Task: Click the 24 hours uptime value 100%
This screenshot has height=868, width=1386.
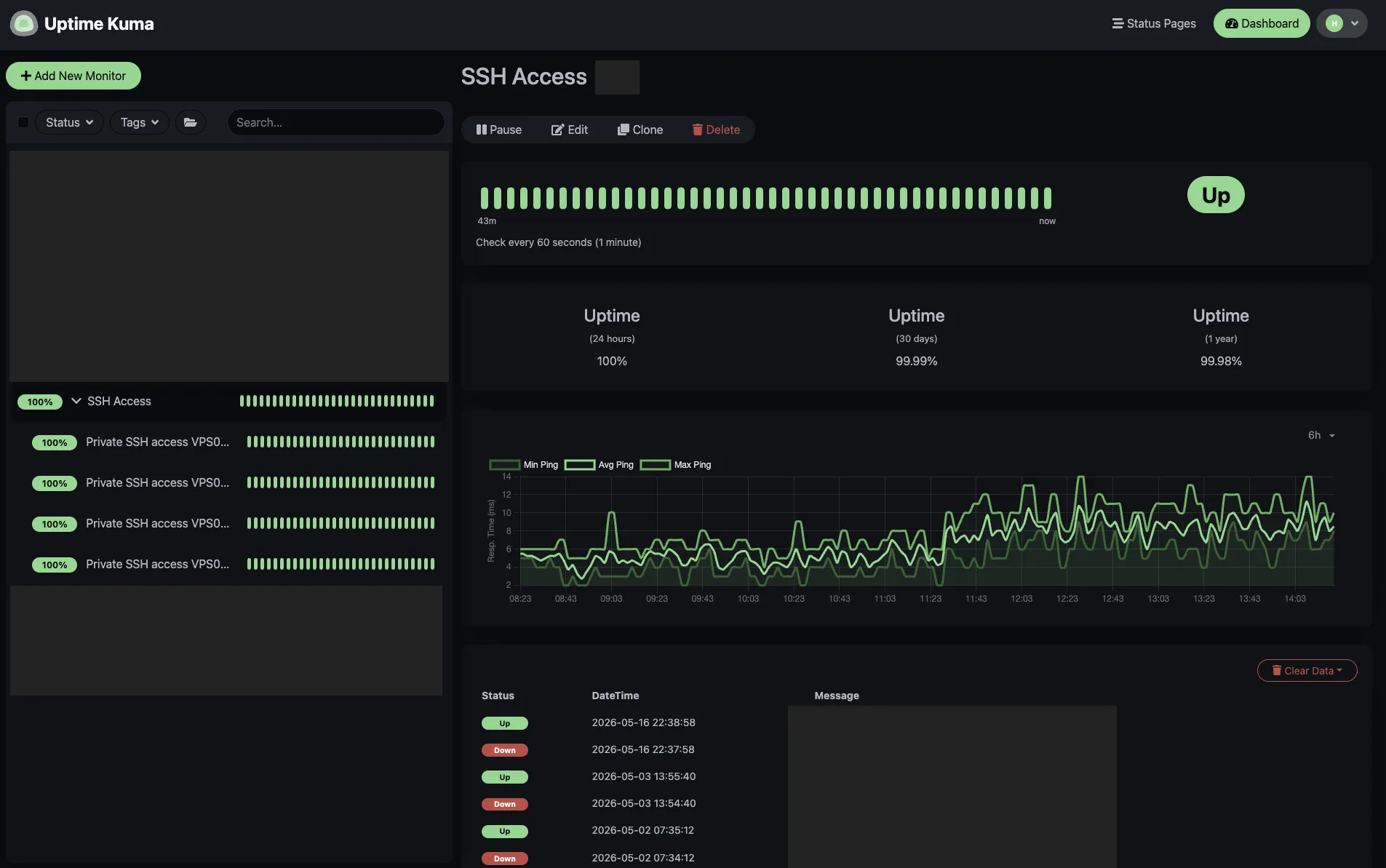Action: (x=612, y=361)
